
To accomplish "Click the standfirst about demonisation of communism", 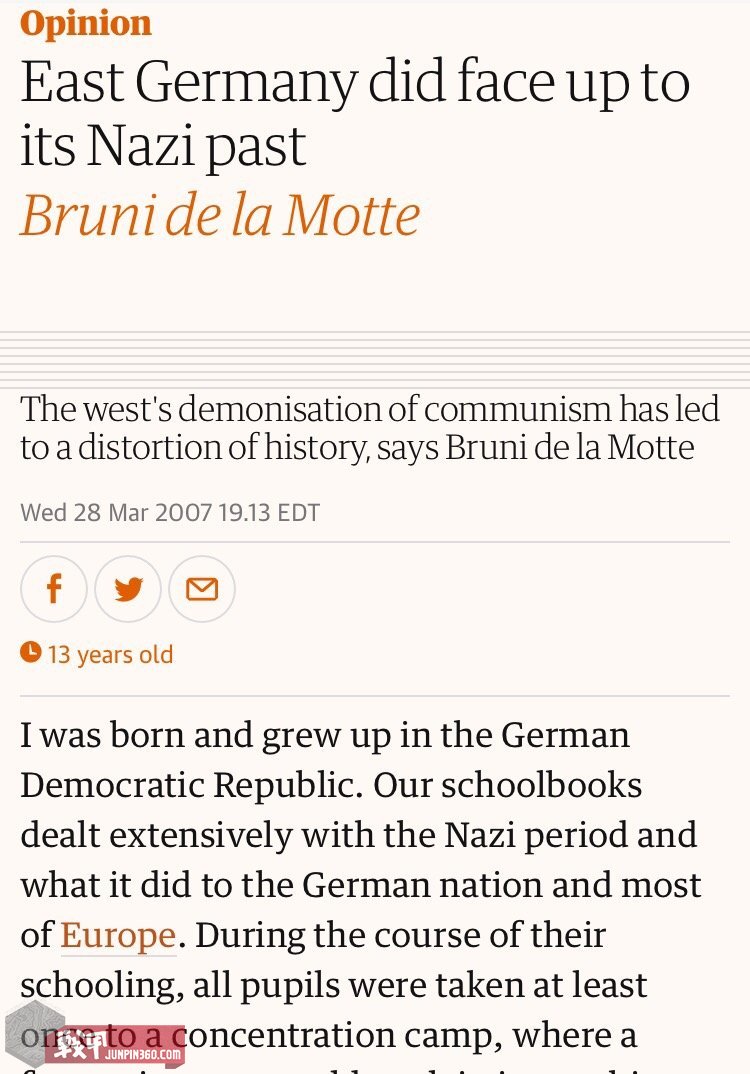I will click(370, 427).
